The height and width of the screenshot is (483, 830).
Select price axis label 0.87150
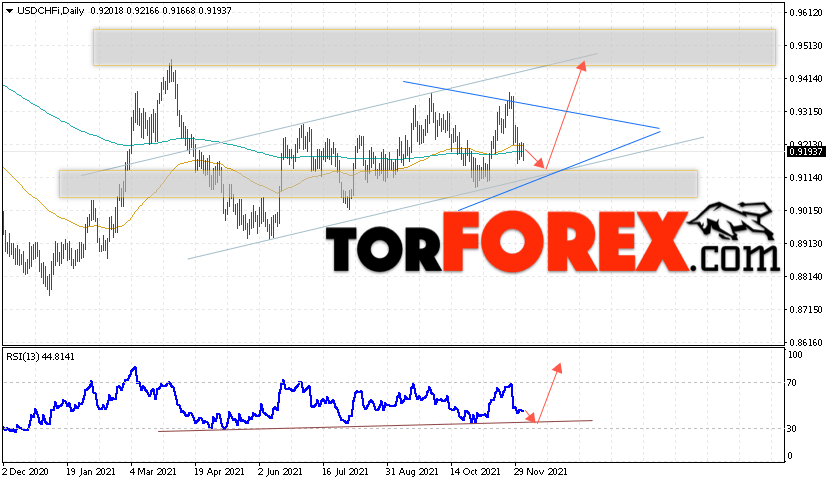806,309
